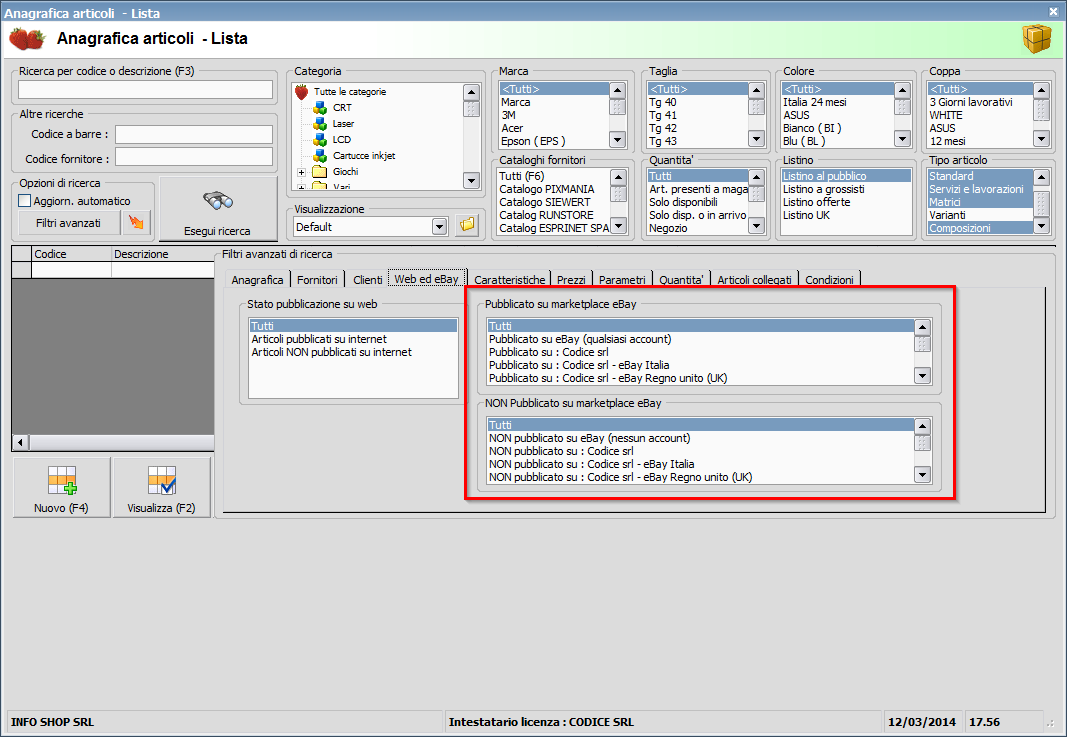Open the Visualizzazione Default dropdown
The width and height of the screenshot is (1067, 737).
pyautogui.click(x=440, y=227)
